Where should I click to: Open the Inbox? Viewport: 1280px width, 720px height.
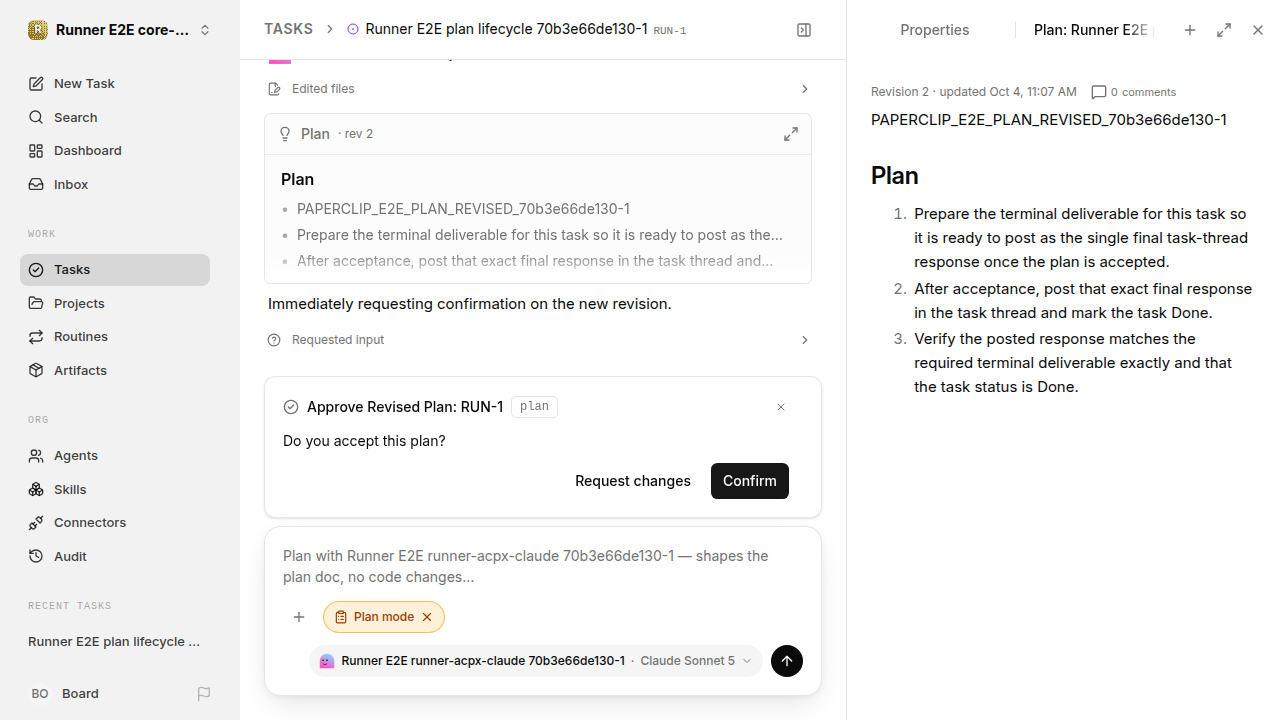tap(115, 185)
